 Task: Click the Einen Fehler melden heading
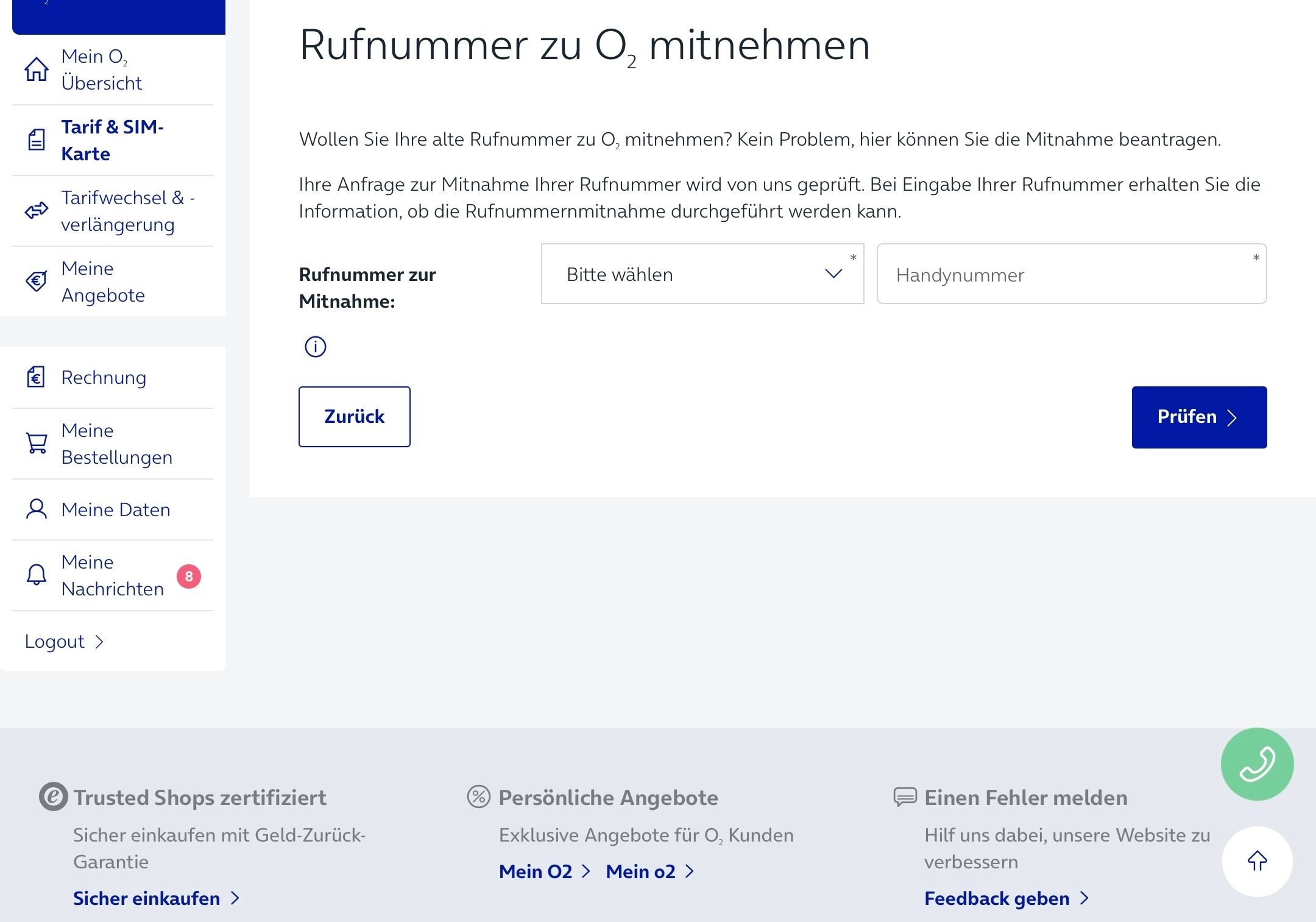pos(1026,798)
